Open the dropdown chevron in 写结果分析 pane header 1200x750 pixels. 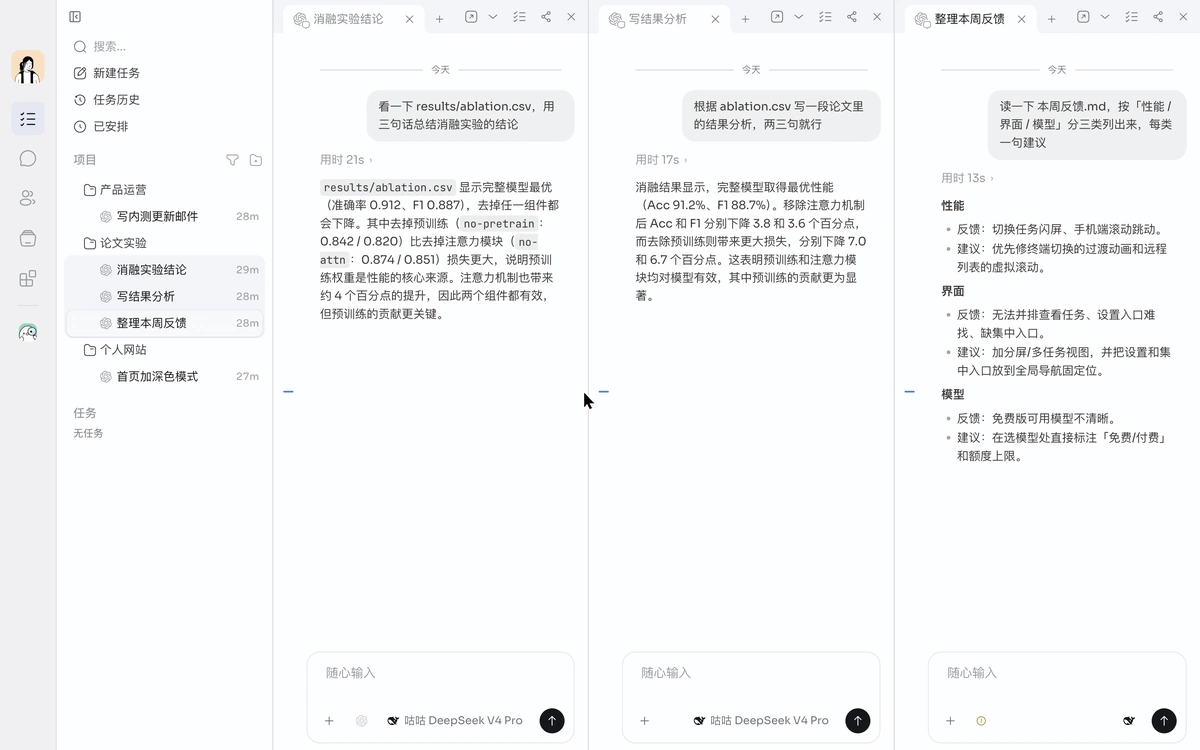(x=799, y=17)
